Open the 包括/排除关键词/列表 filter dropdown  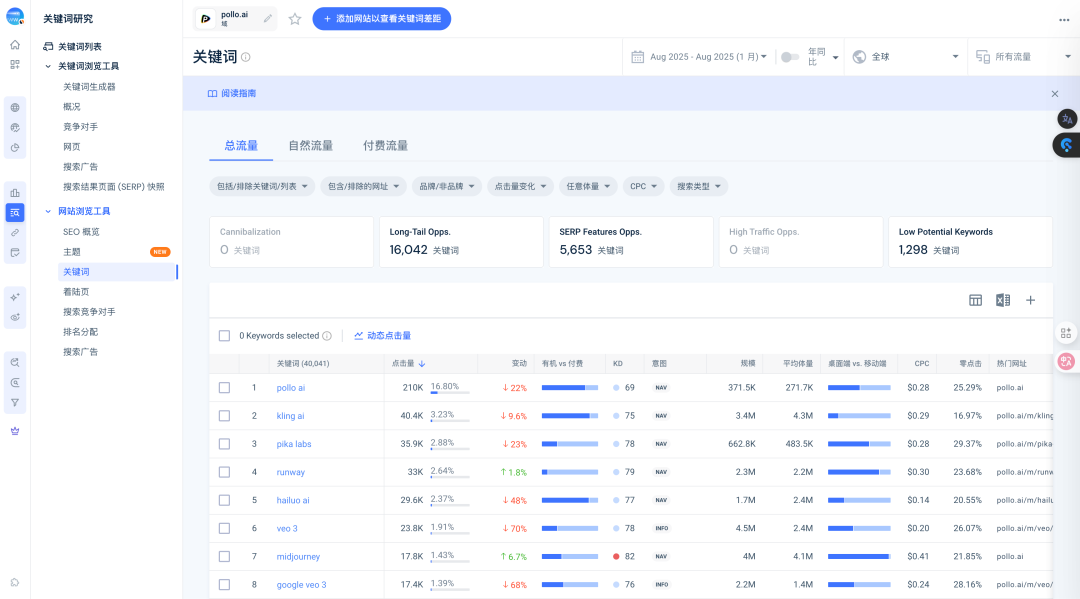click(262, 187)
